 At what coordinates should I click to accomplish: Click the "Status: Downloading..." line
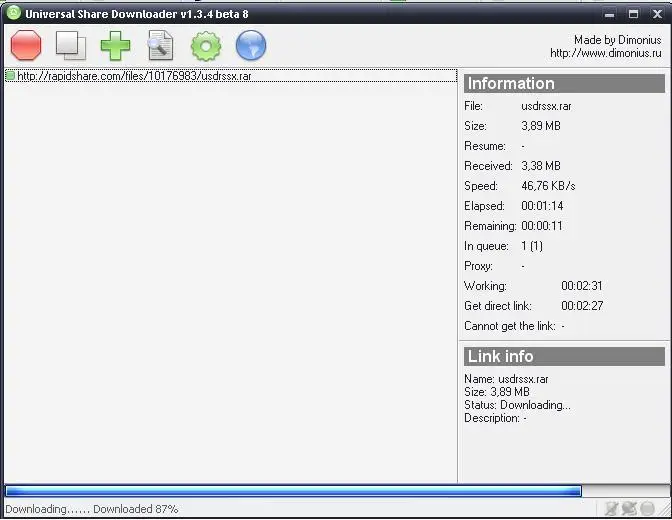tap(517, 405)
